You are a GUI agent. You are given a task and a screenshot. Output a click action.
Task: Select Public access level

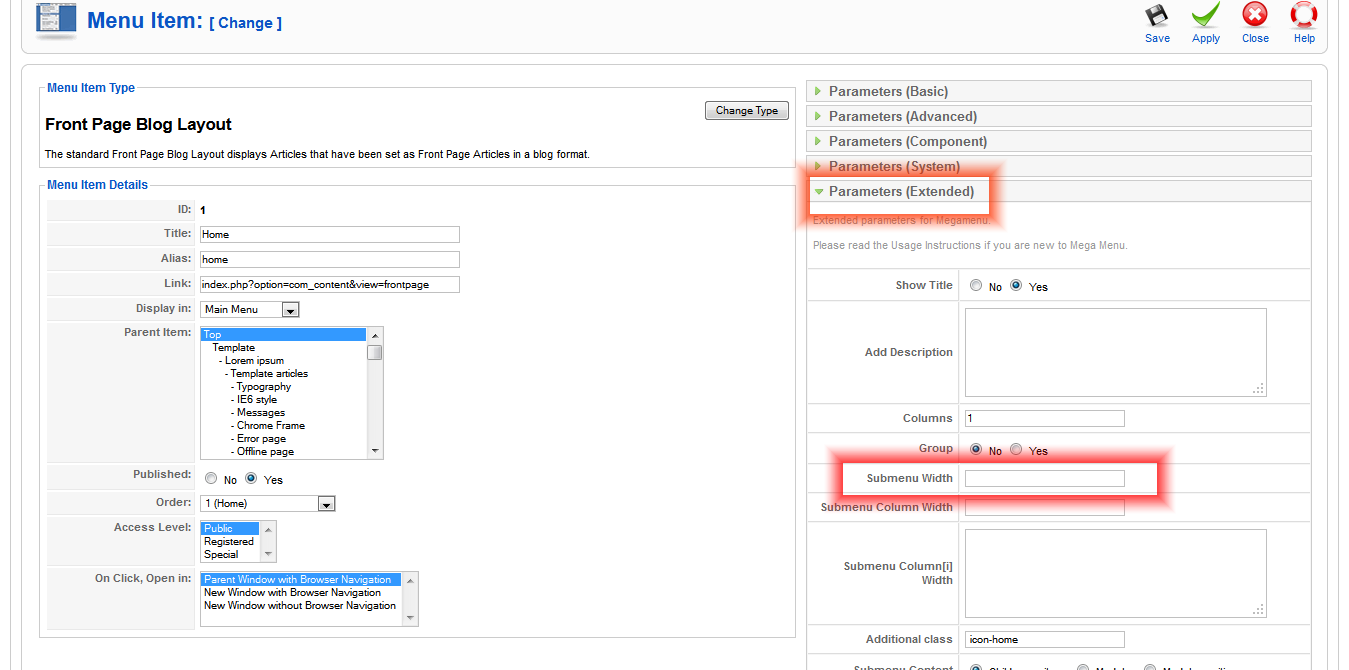[x=231, y=528]
